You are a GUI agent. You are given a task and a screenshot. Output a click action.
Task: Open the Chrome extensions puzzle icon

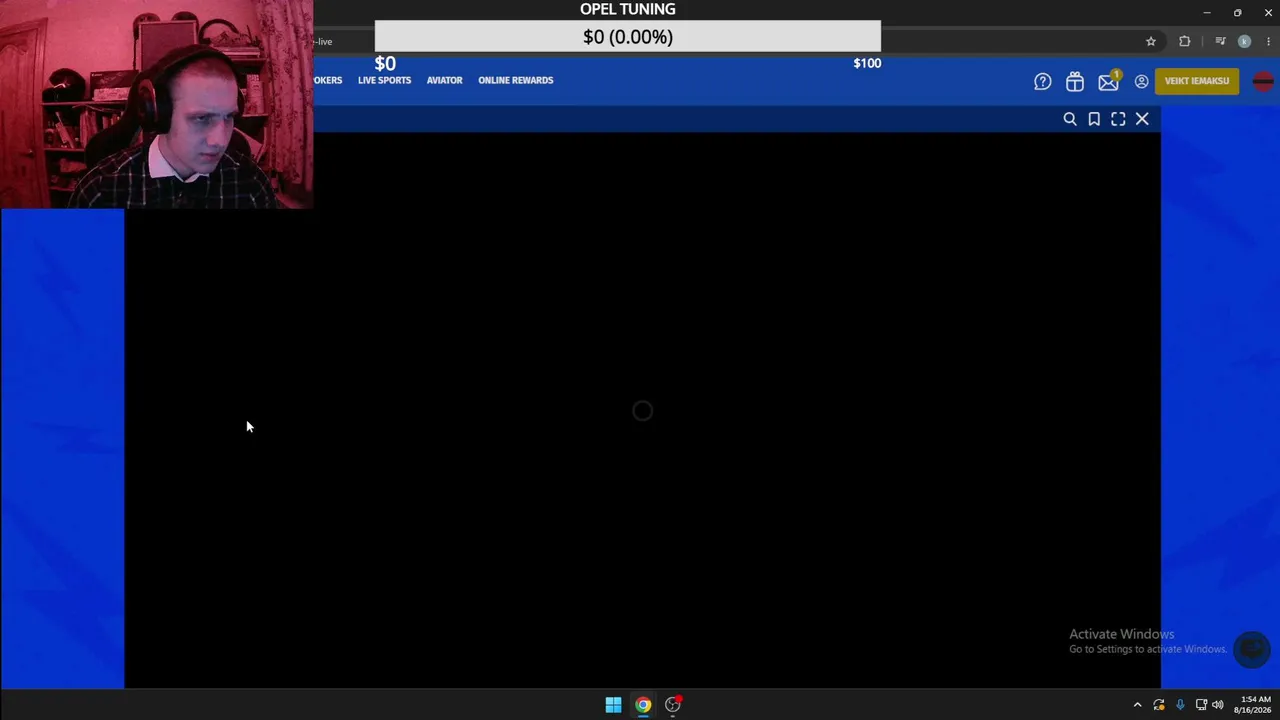point(1185,41)
